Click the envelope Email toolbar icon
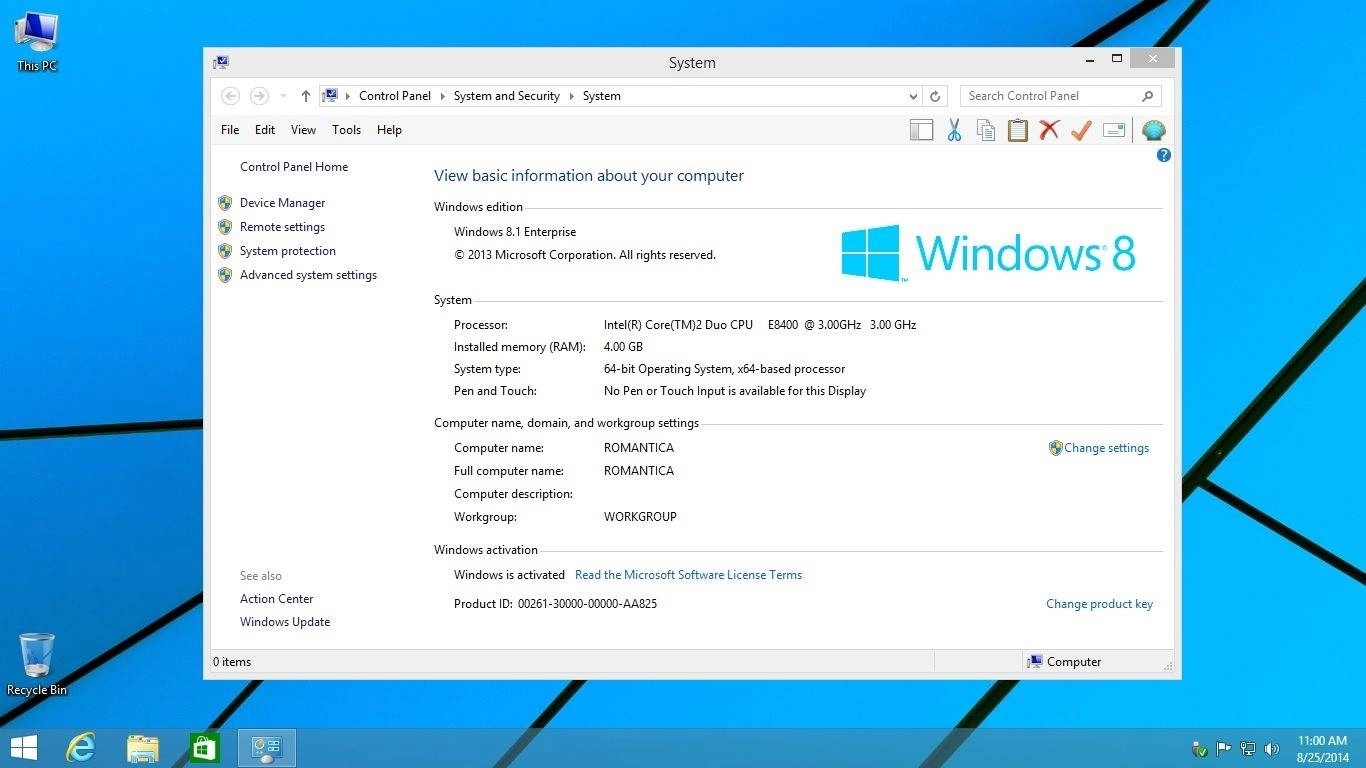The width and height of the screenshot is (1366, 768). [1114, 130]
